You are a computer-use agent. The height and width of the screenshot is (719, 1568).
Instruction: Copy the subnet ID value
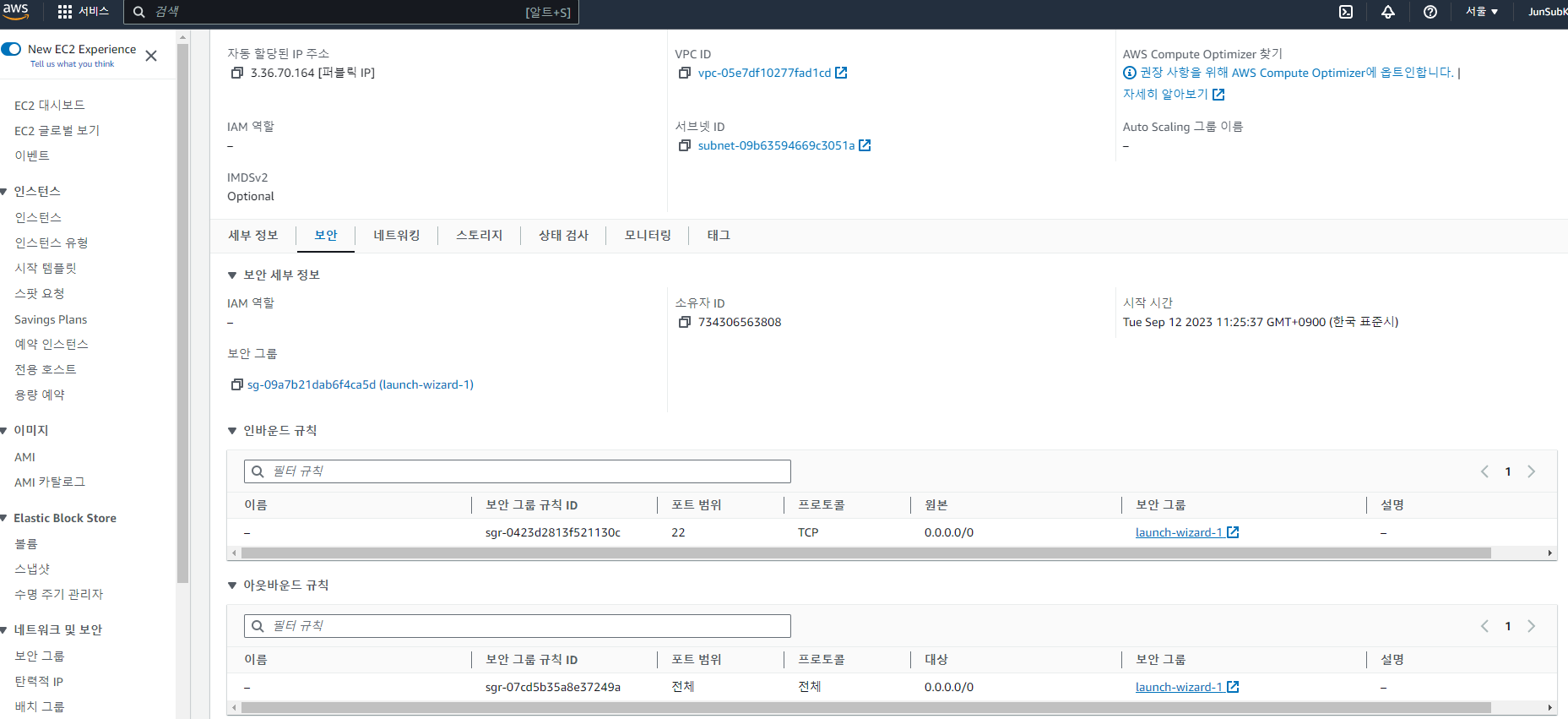[x=685, y=146]
